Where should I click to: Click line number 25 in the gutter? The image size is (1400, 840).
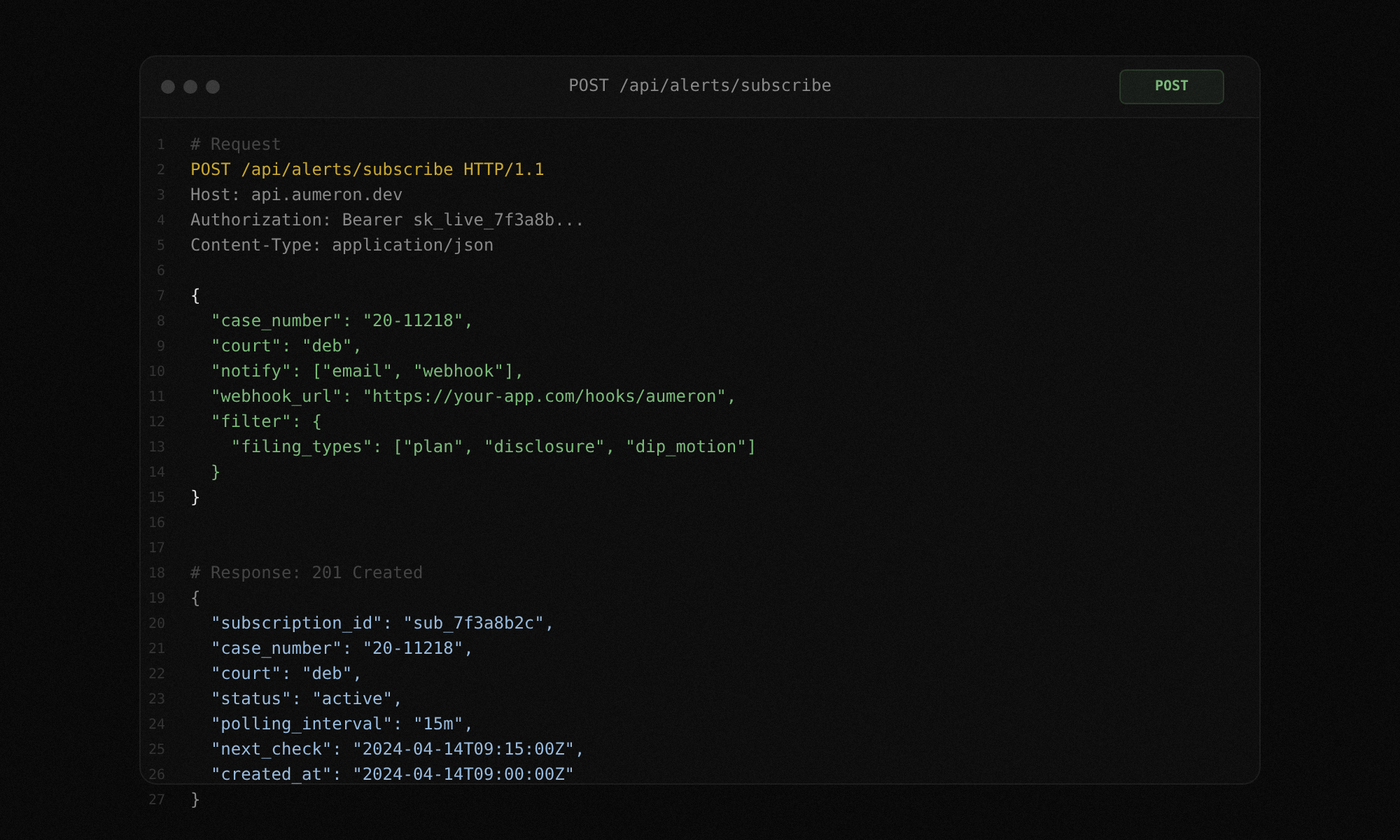(x=157, y=749)
